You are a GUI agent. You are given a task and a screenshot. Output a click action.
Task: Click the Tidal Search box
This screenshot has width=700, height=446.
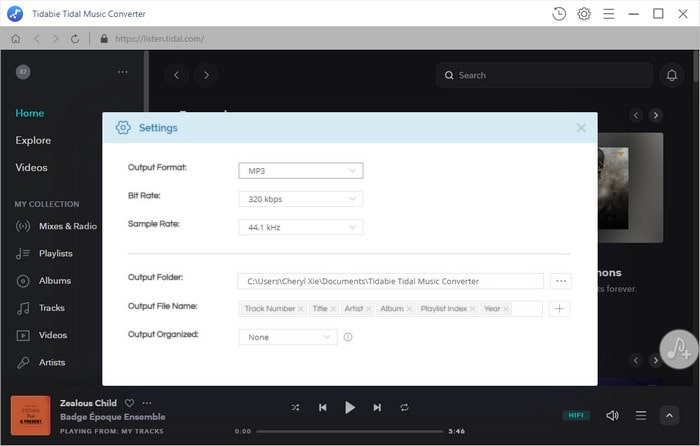pyautogui.click(x=544, y=75)
